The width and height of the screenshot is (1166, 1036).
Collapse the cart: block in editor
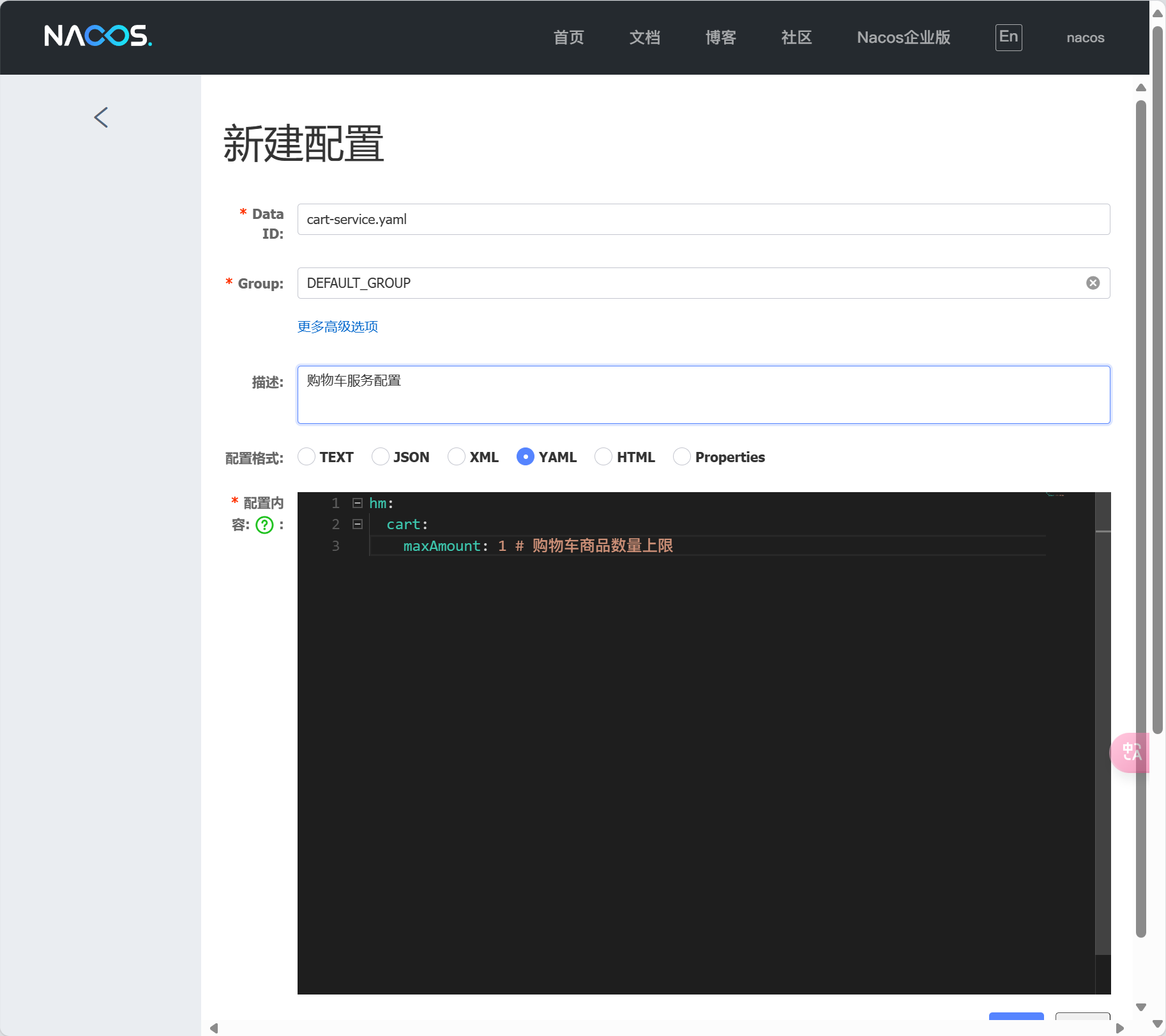click(x=358, y=524)
